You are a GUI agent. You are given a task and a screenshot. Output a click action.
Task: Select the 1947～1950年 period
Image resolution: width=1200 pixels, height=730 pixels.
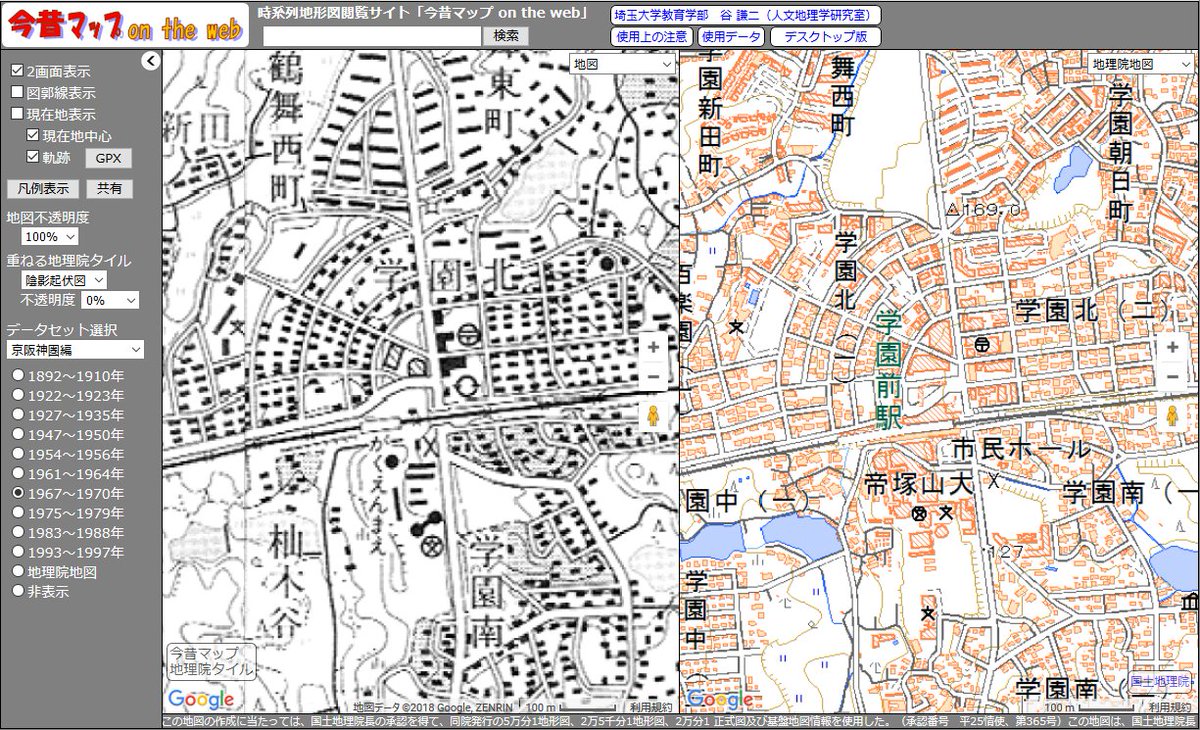(18, 435)
